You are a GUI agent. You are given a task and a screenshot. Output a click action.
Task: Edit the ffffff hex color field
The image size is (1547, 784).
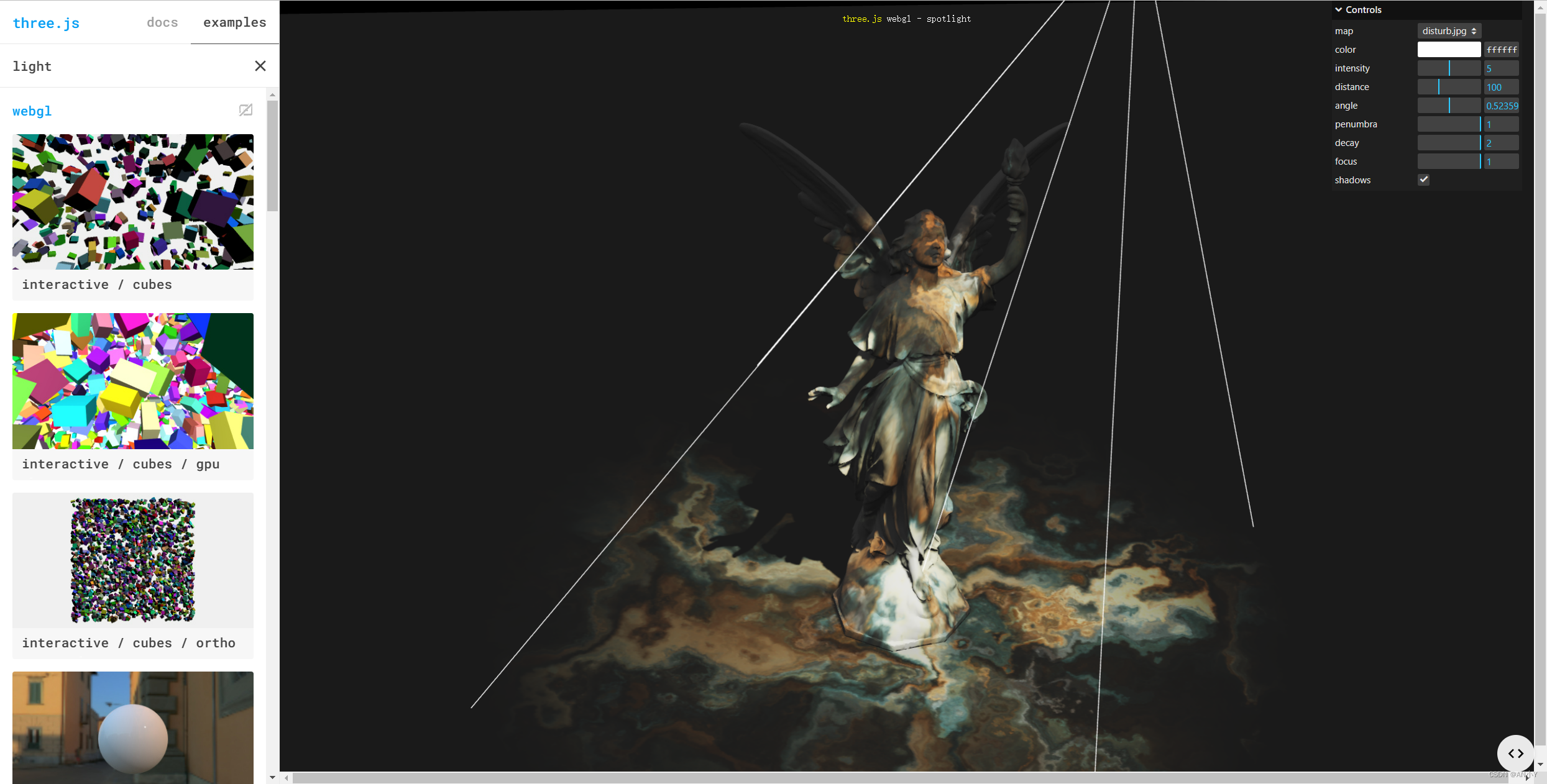pyautogui.click(x=1502, y=49)
